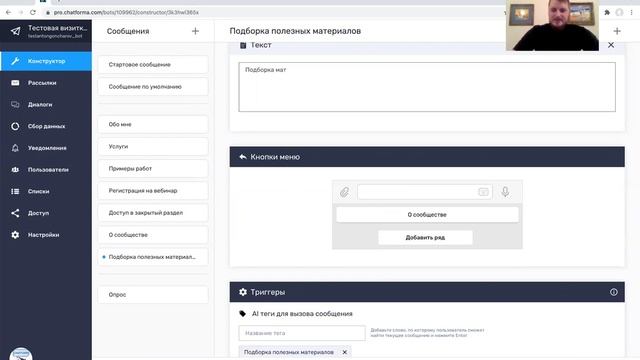Open browser three-dot menu

[631, 12]
